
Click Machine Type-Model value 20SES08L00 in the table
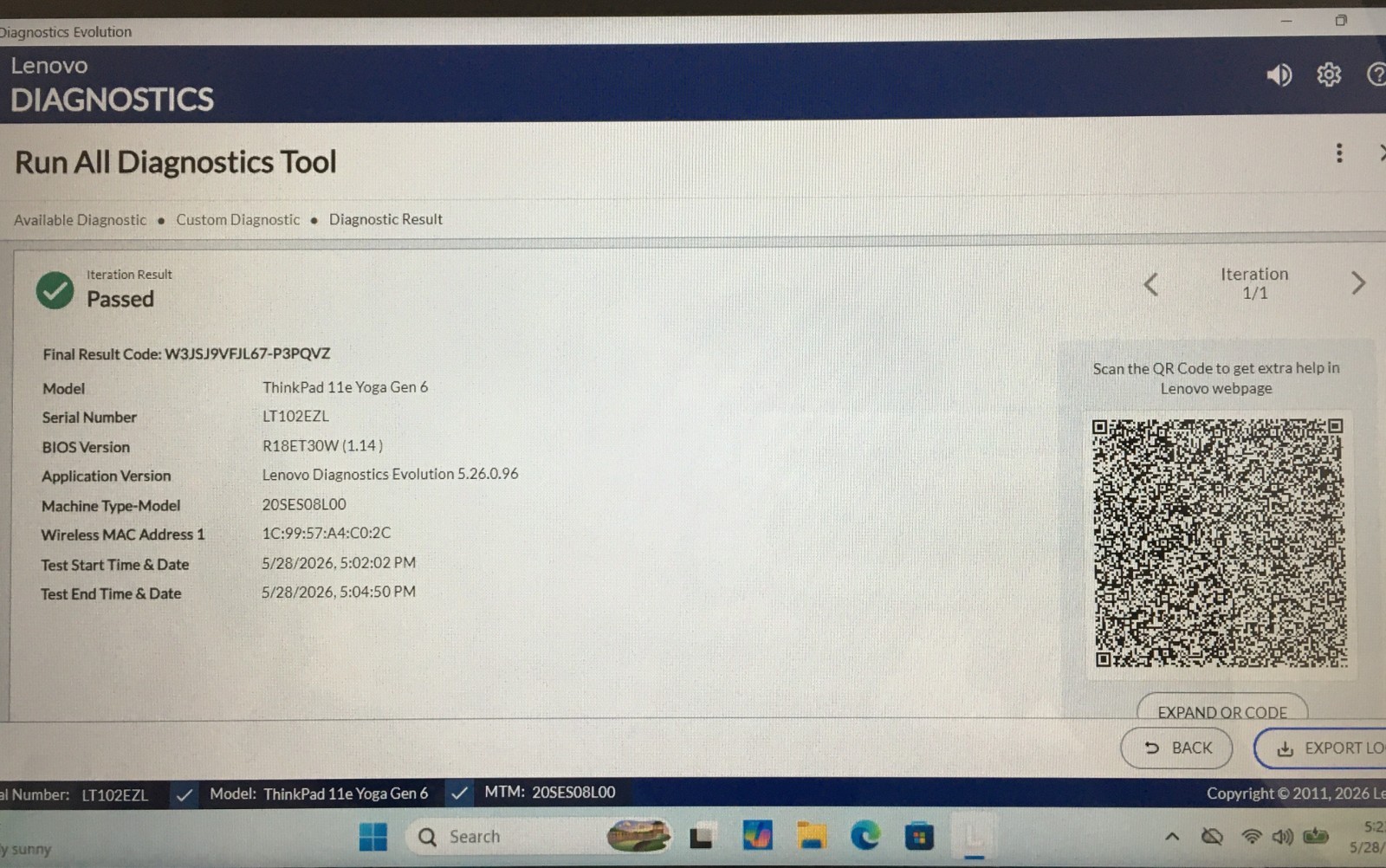(304, 504)
